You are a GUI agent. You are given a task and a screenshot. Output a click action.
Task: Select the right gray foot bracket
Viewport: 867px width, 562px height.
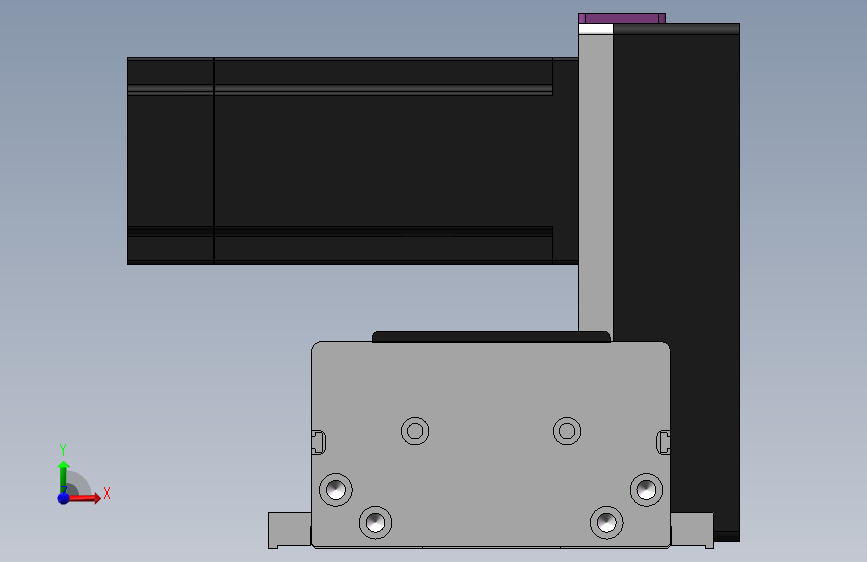point(692,530)
